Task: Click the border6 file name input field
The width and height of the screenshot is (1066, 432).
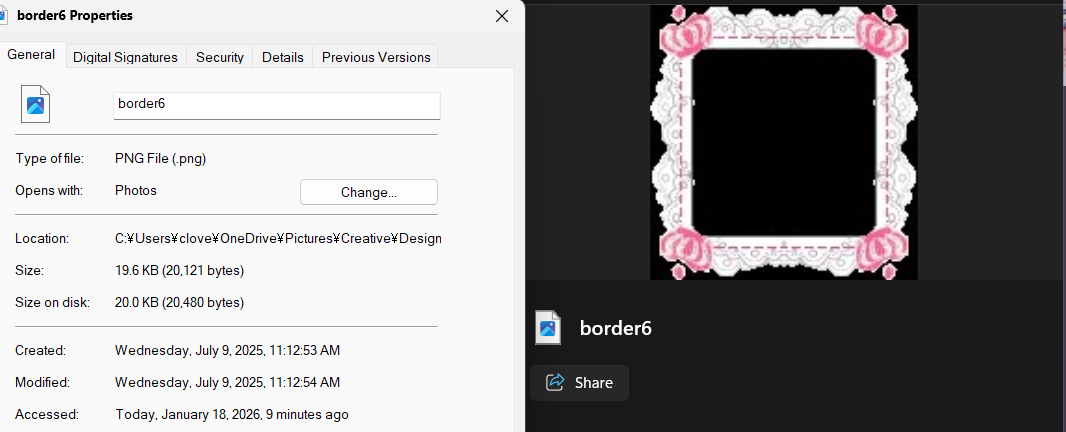Action: (277, 105)
